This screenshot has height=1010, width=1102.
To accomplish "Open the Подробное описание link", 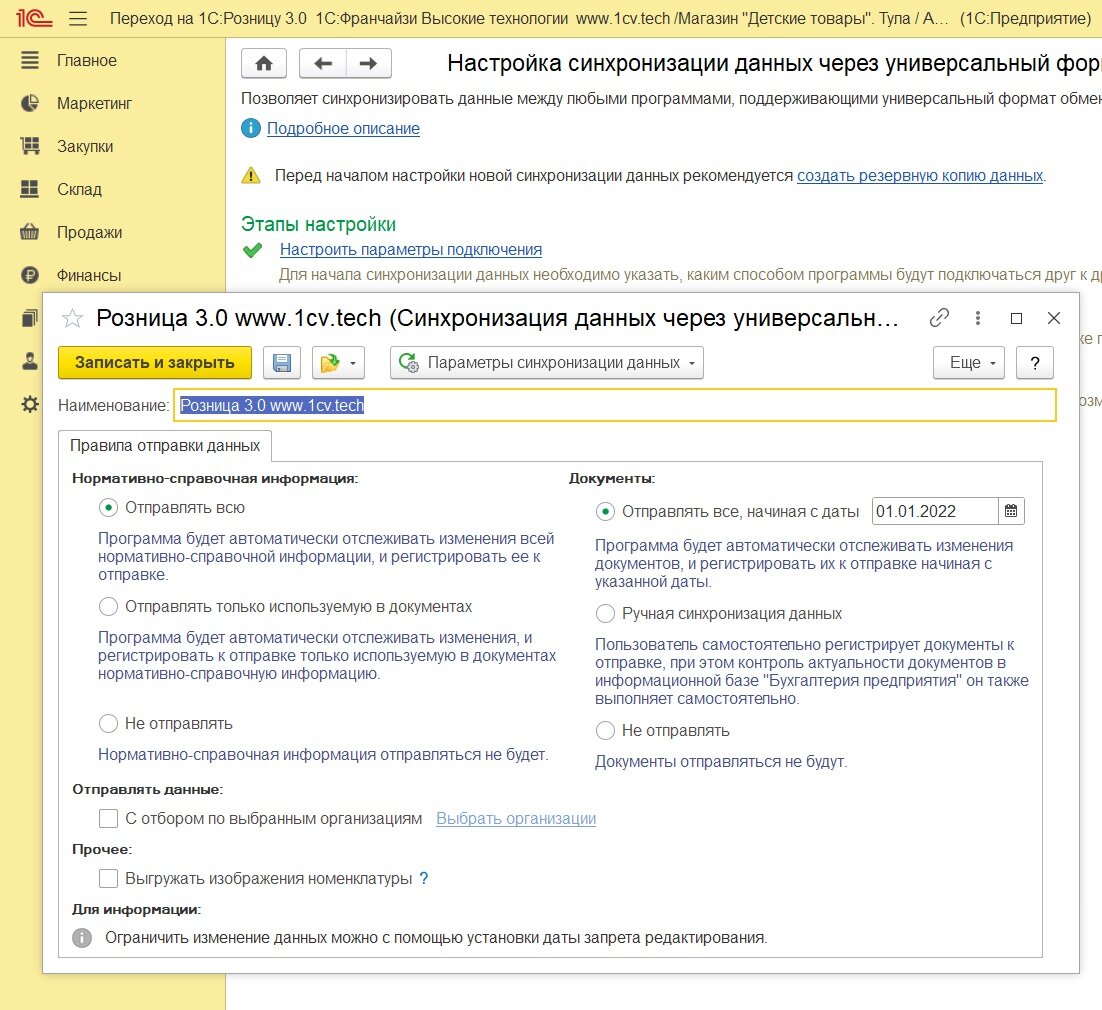I will pos(343,129).
